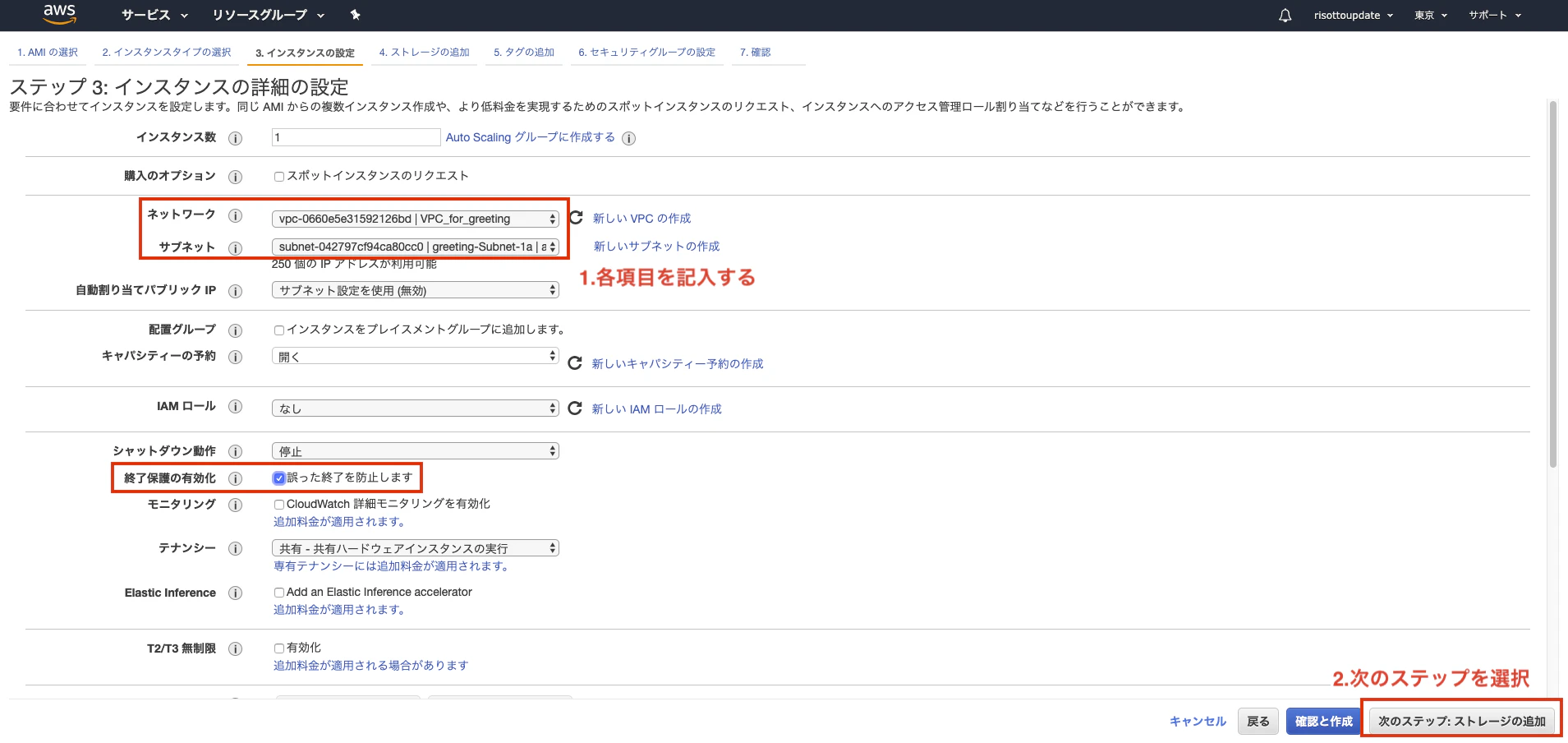Enable スポットインスタンスのリクエスト checkbox
Viewport: 1568px width, 743px height.
pos(279,176)
